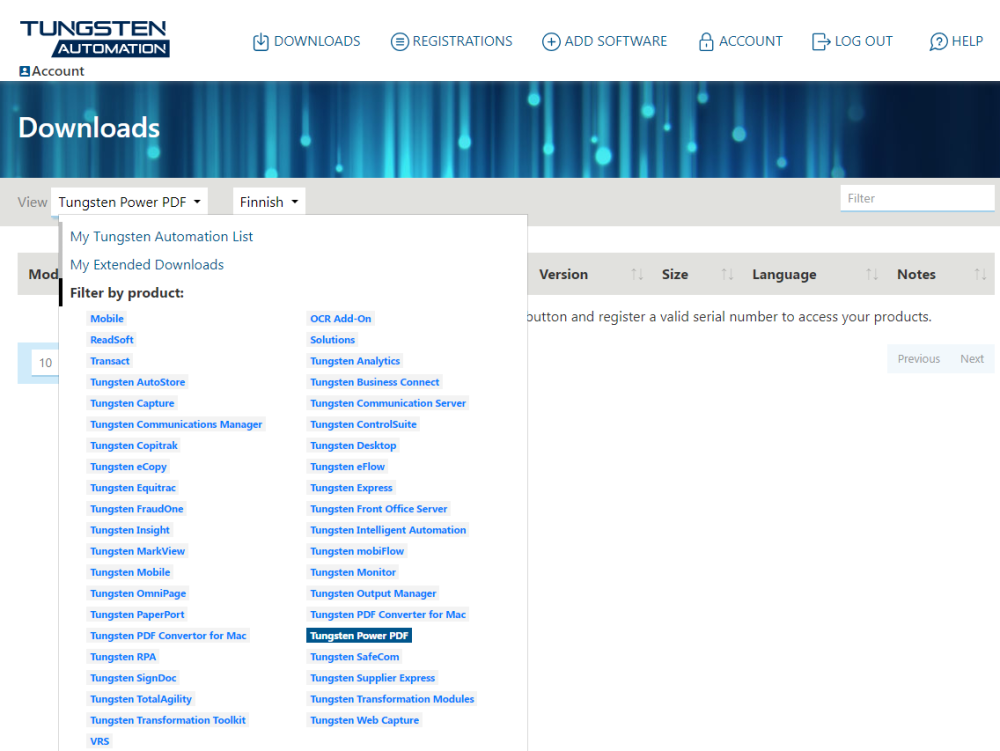Image resolution: width=1000 pixels, height=751 pixels.
Task: Choose Tungsten OmniPage from product filter
Action: point(138,594)
